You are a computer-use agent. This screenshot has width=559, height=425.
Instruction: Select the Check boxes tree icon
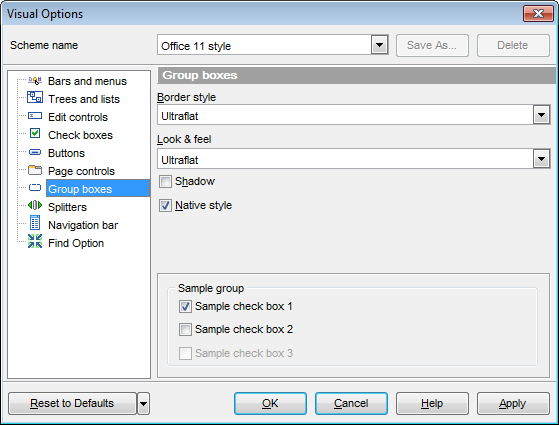(35, 133)
